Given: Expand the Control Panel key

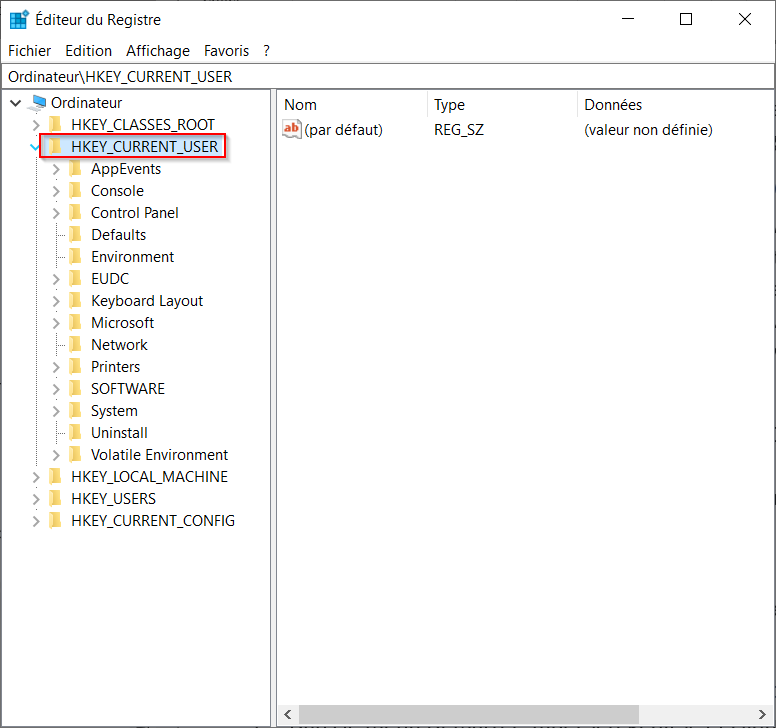Looking at the screenshot, I should click(x=56, y=213).
